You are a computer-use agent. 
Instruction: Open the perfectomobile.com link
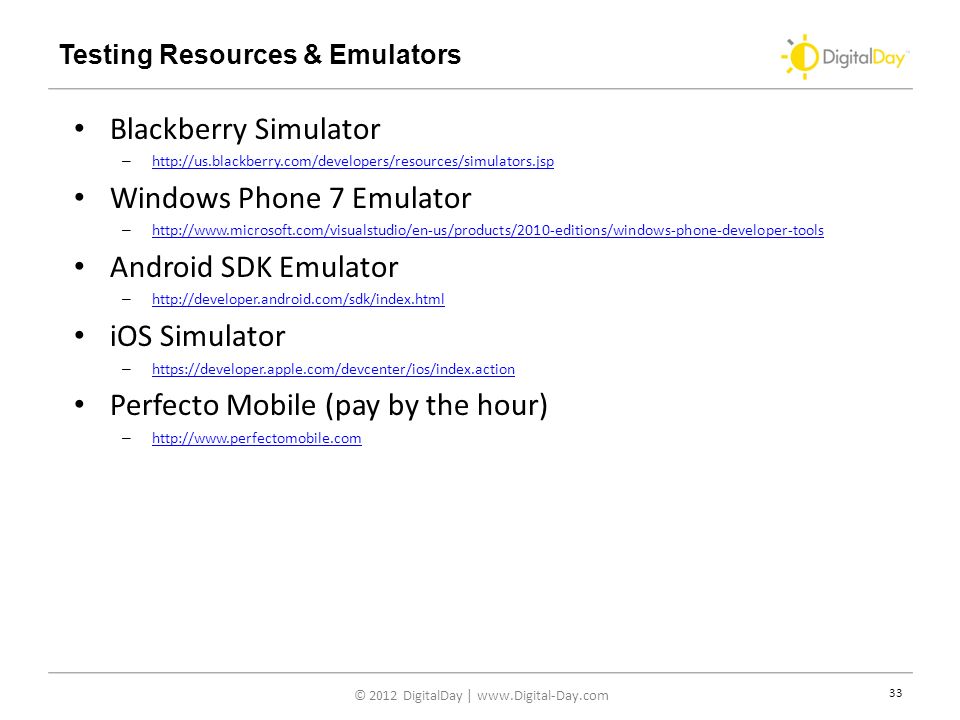point(257,438)
